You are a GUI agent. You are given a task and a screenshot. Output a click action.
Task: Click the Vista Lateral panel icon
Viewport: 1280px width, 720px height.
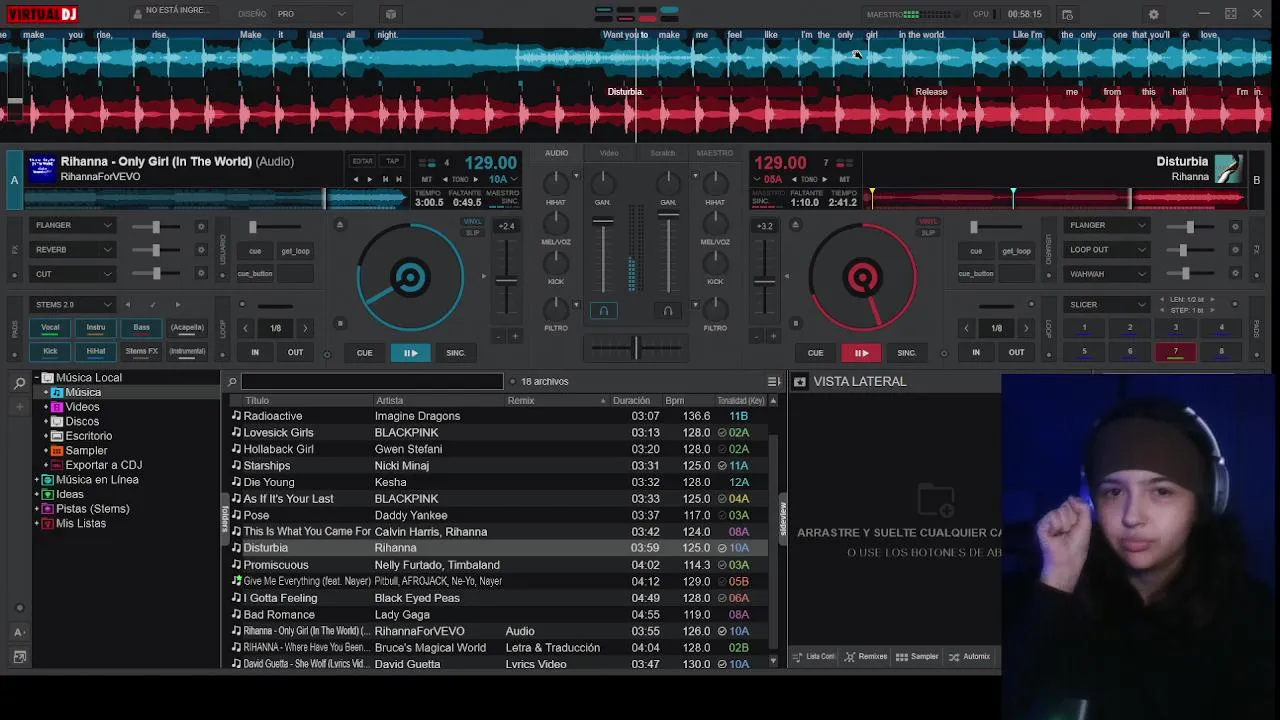point(799,382)
